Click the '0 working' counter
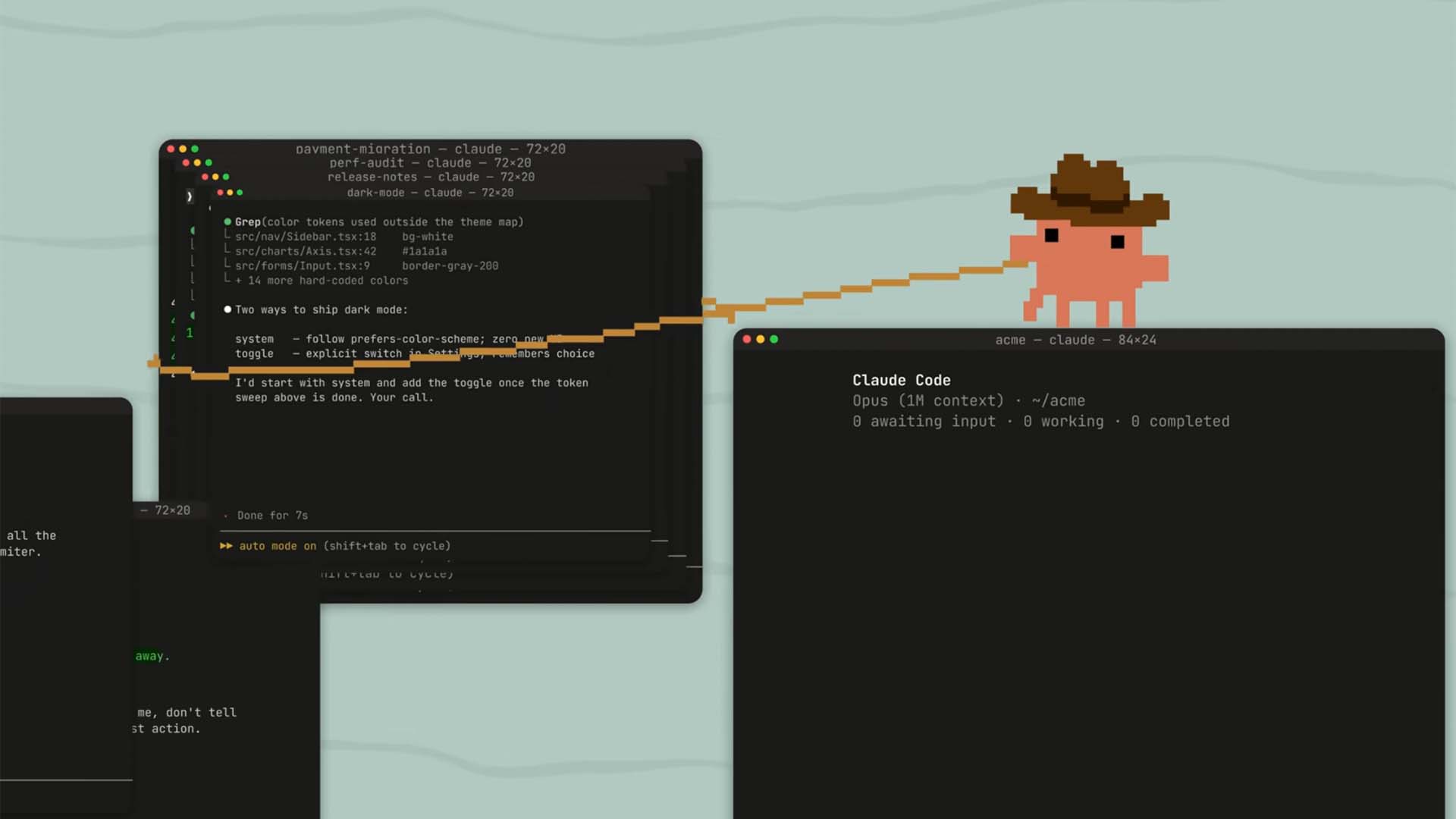 coord(1064,422)
